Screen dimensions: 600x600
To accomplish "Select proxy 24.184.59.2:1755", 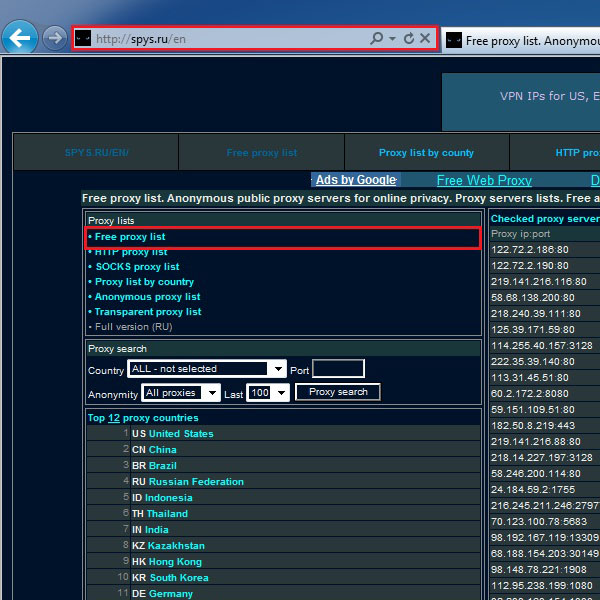I will point(533,490).
